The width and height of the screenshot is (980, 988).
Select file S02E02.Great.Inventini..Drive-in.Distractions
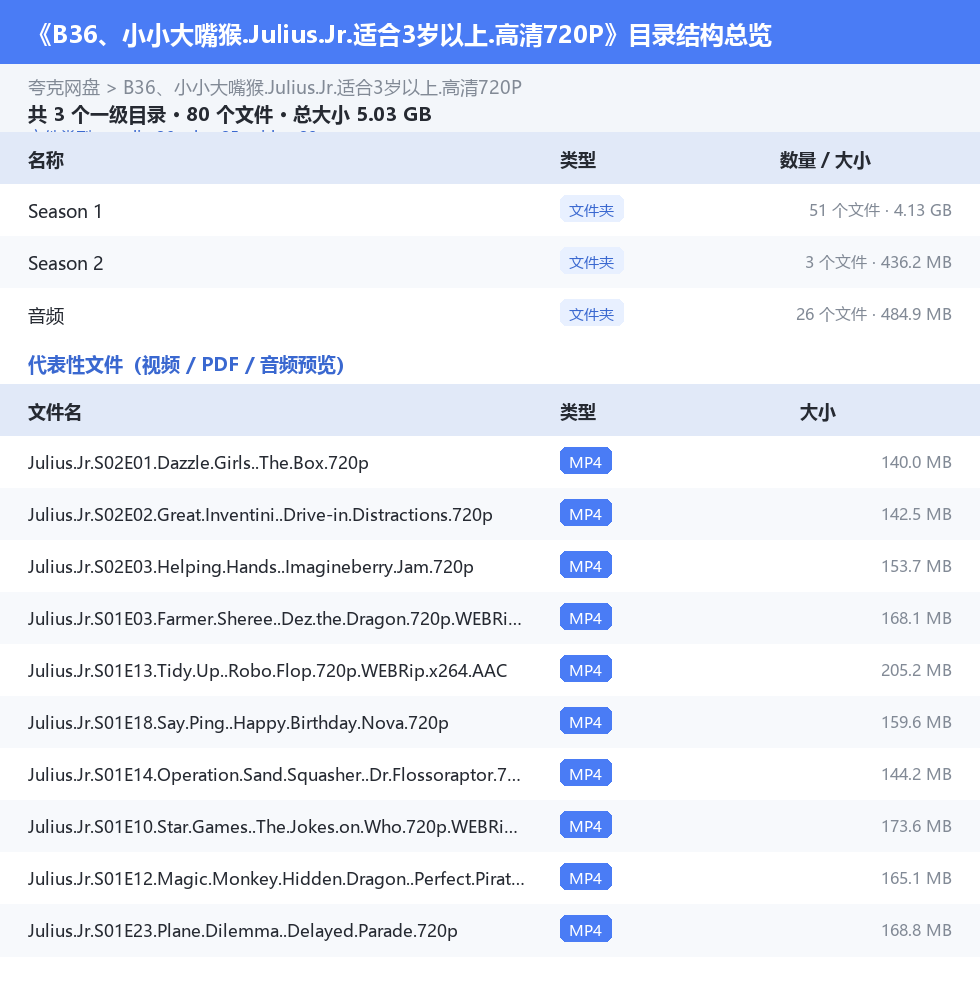pyautogui.click(x=260, y=515)
